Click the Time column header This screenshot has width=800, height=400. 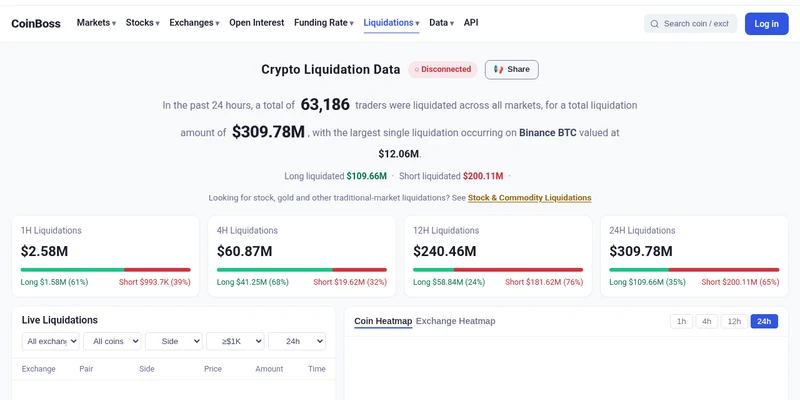tap(317, 369)
